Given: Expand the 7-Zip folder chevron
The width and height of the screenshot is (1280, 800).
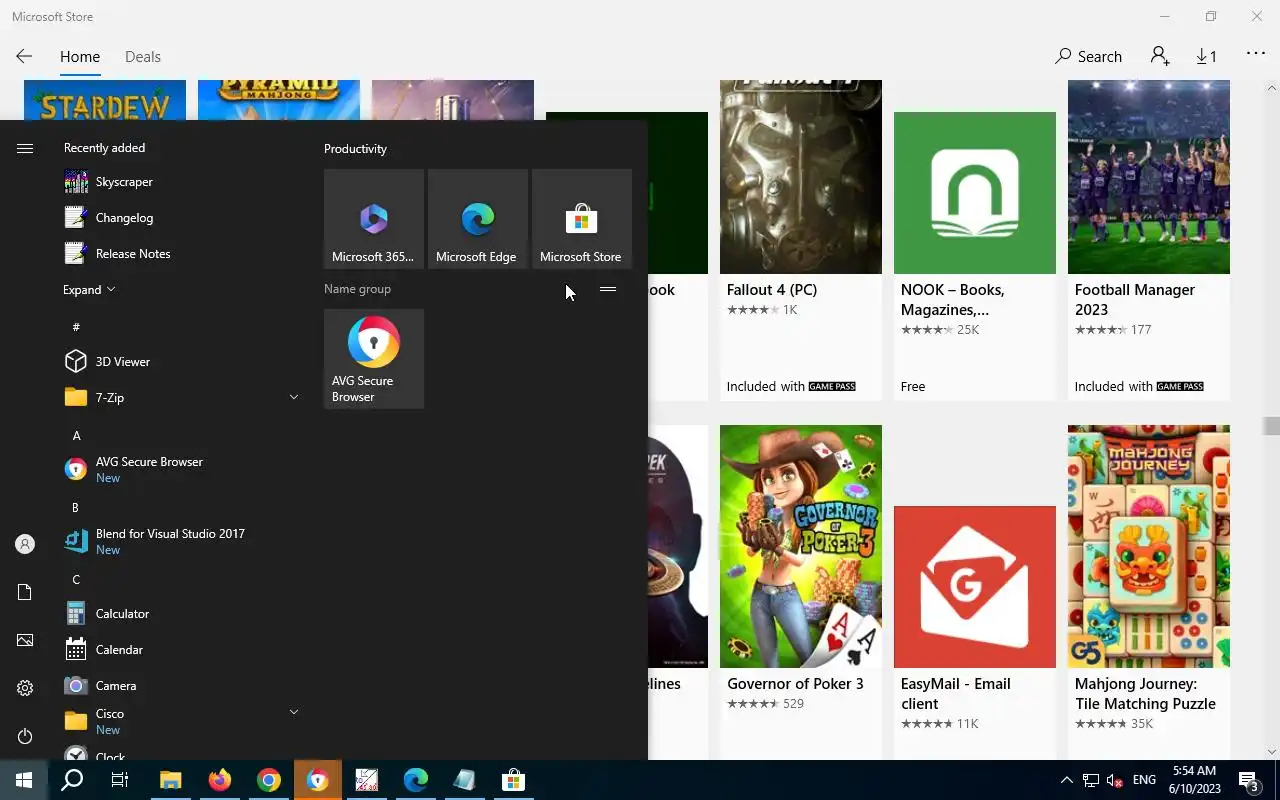Looking at the screenshot, I should 294,397.
